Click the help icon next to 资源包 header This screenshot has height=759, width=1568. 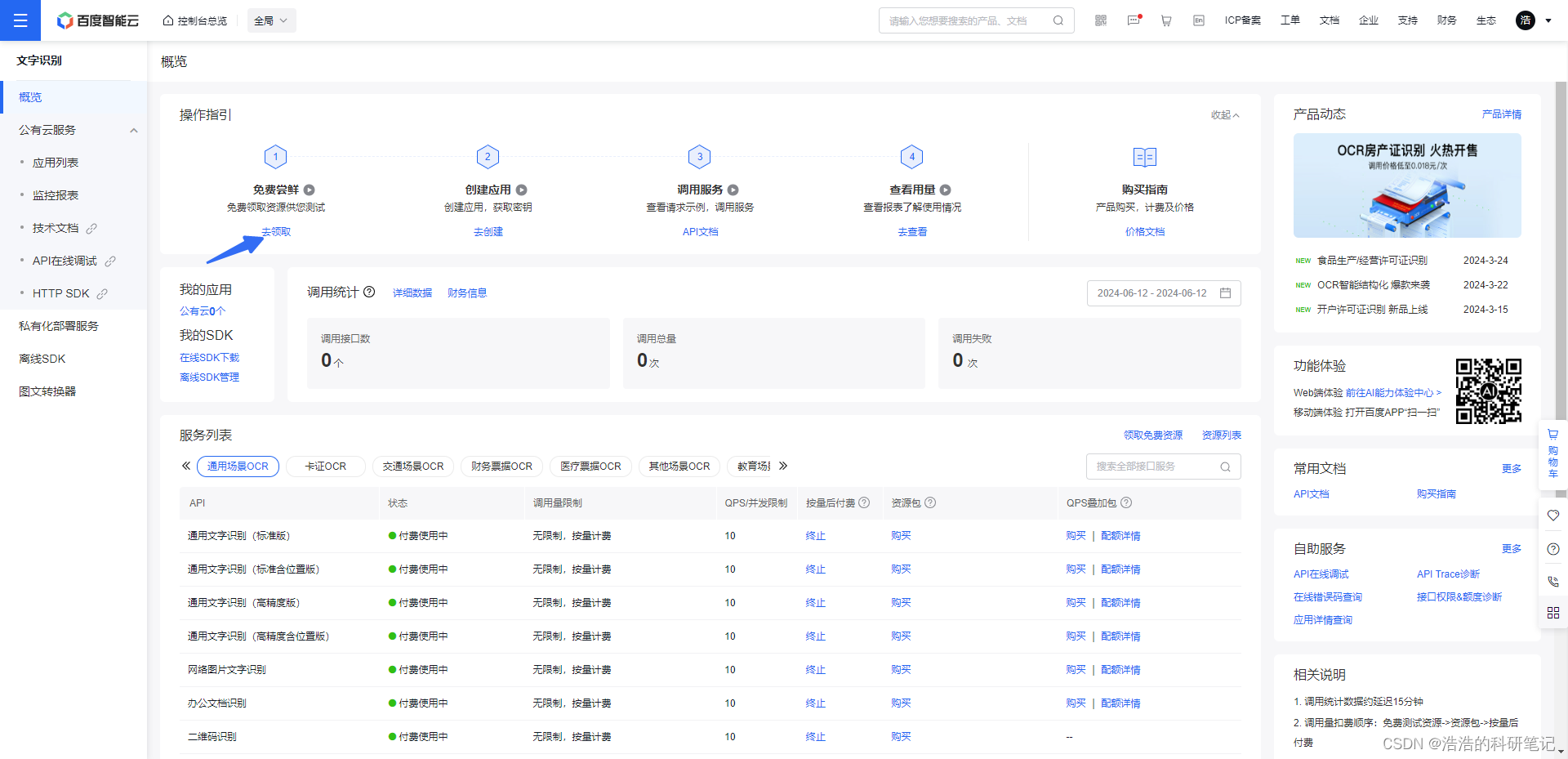930,502
